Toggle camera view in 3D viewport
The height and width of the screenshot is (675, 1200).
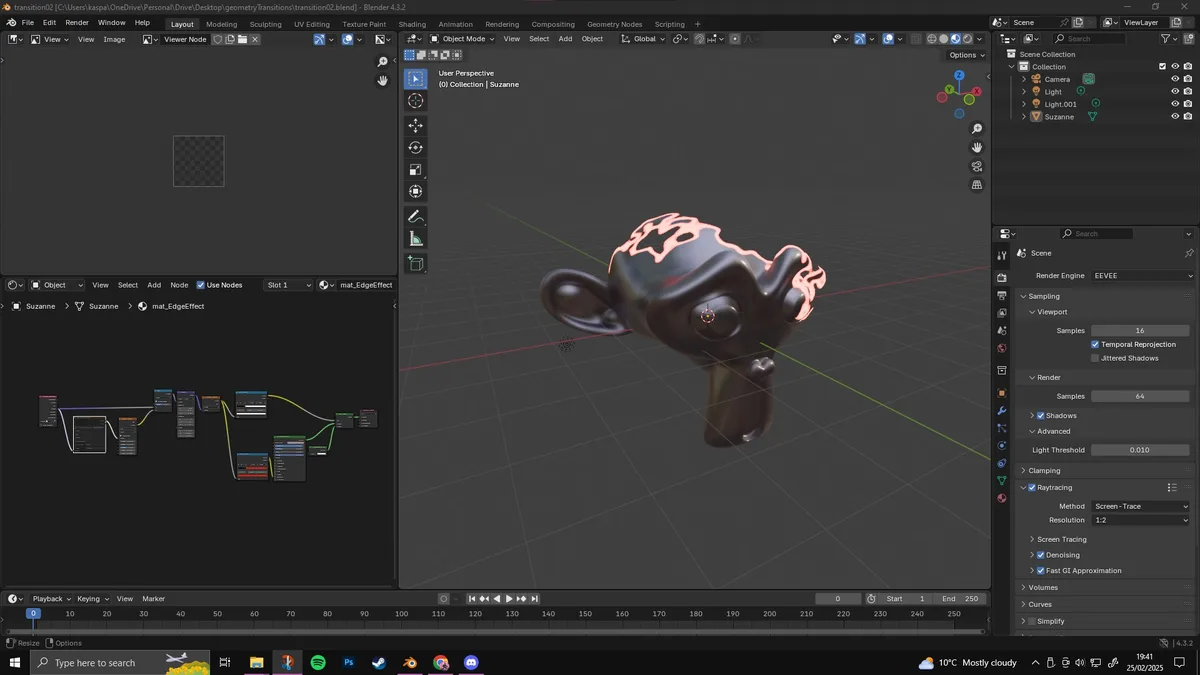[977, 166]
